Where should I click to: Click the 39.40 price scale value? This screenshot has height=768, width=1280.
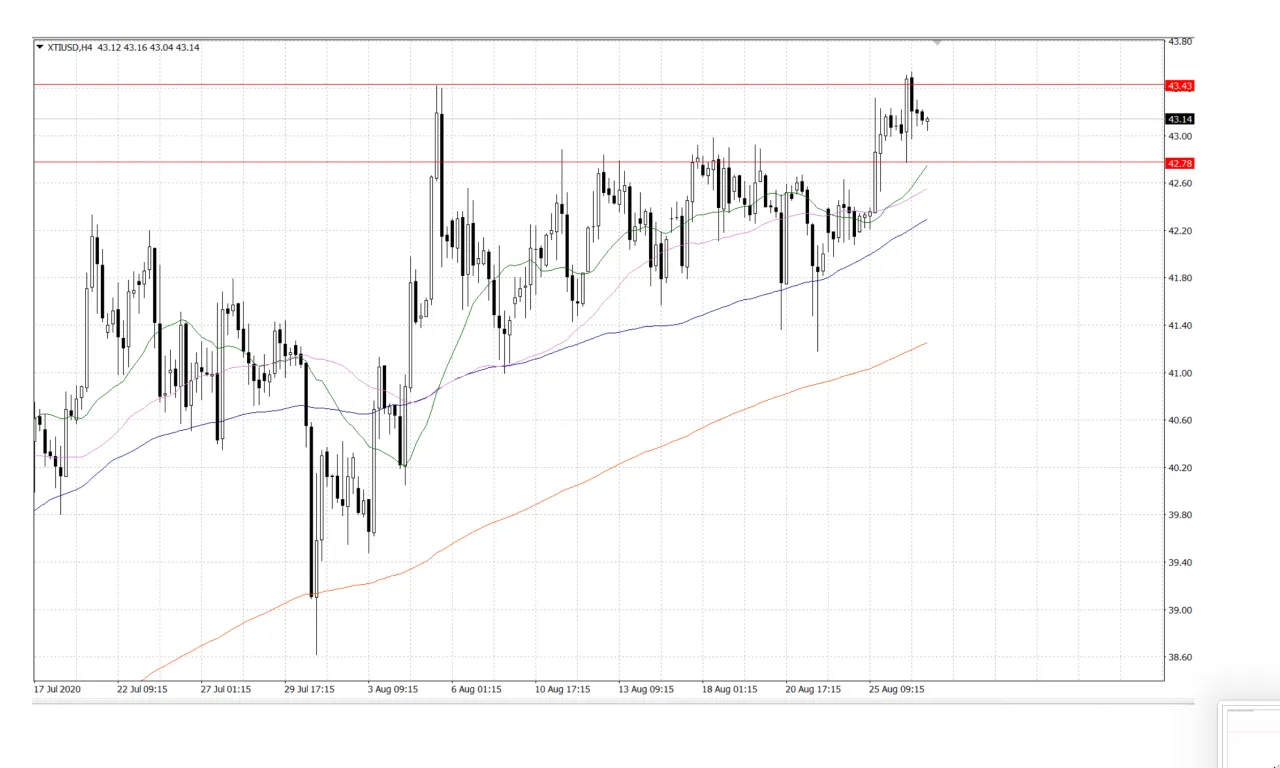tap(1180, 563)
